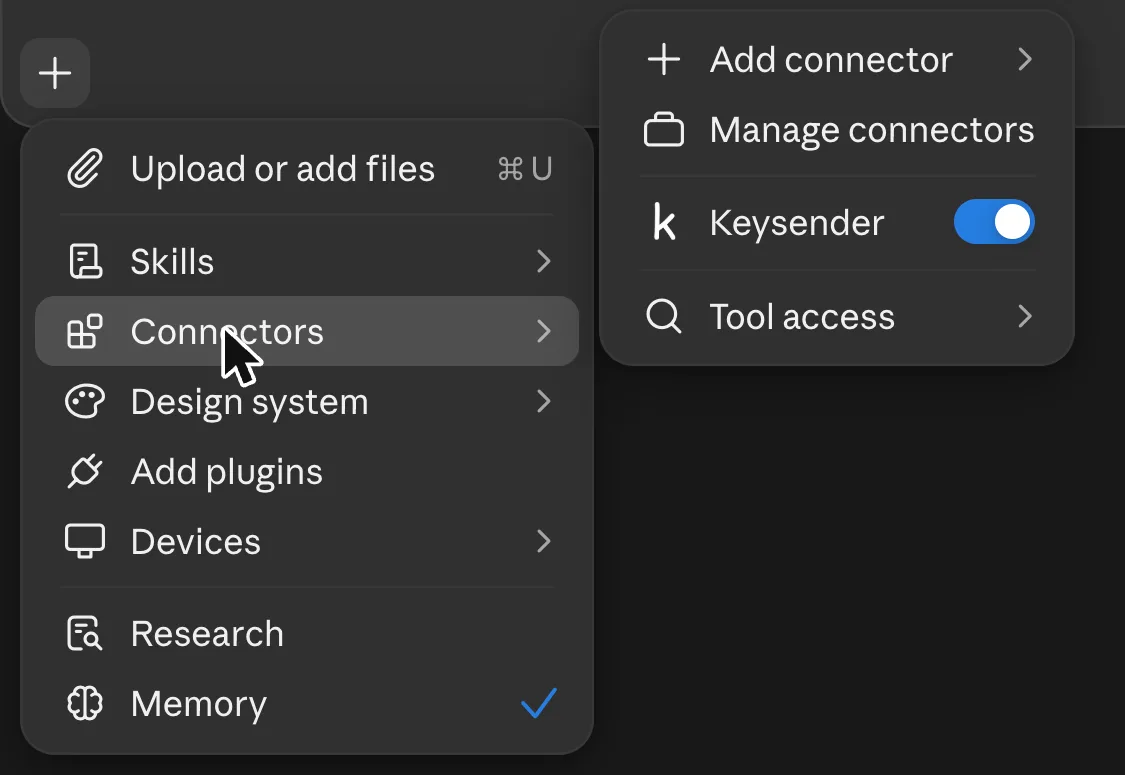1125x775 pixels.
Task: Click the paperclip icon for uploading files
Action: 85,169
